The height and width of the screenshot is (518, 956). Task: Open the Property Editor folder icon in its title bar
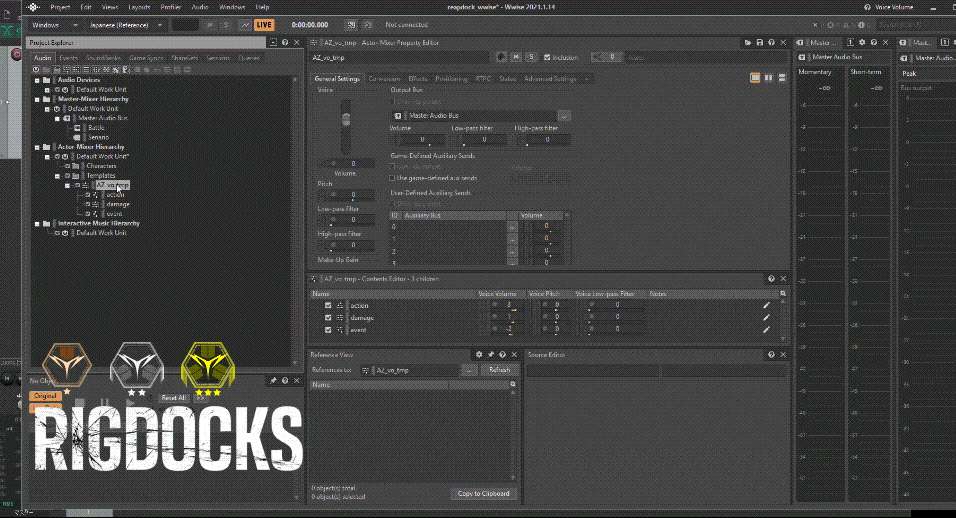[747, 43]
